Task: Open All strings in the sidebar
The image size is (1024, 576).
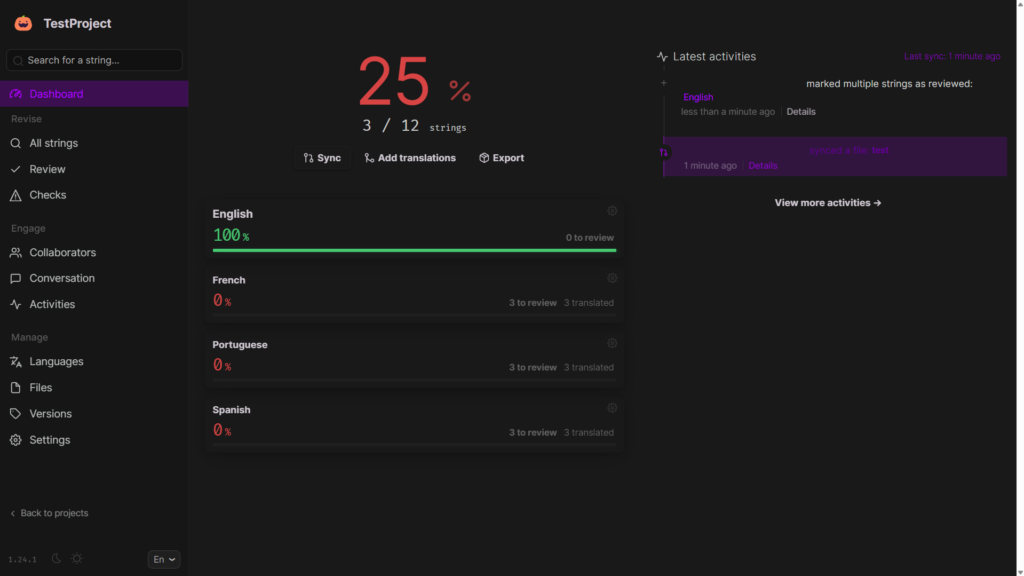Action: pos(53,143)
